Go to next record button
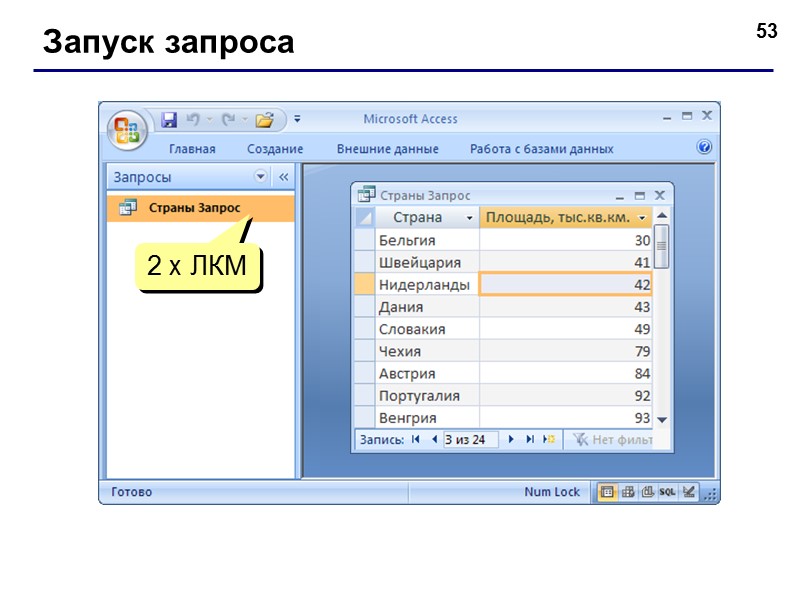The width and height of the screenshot is (800, 600). [x=511, y=439]
